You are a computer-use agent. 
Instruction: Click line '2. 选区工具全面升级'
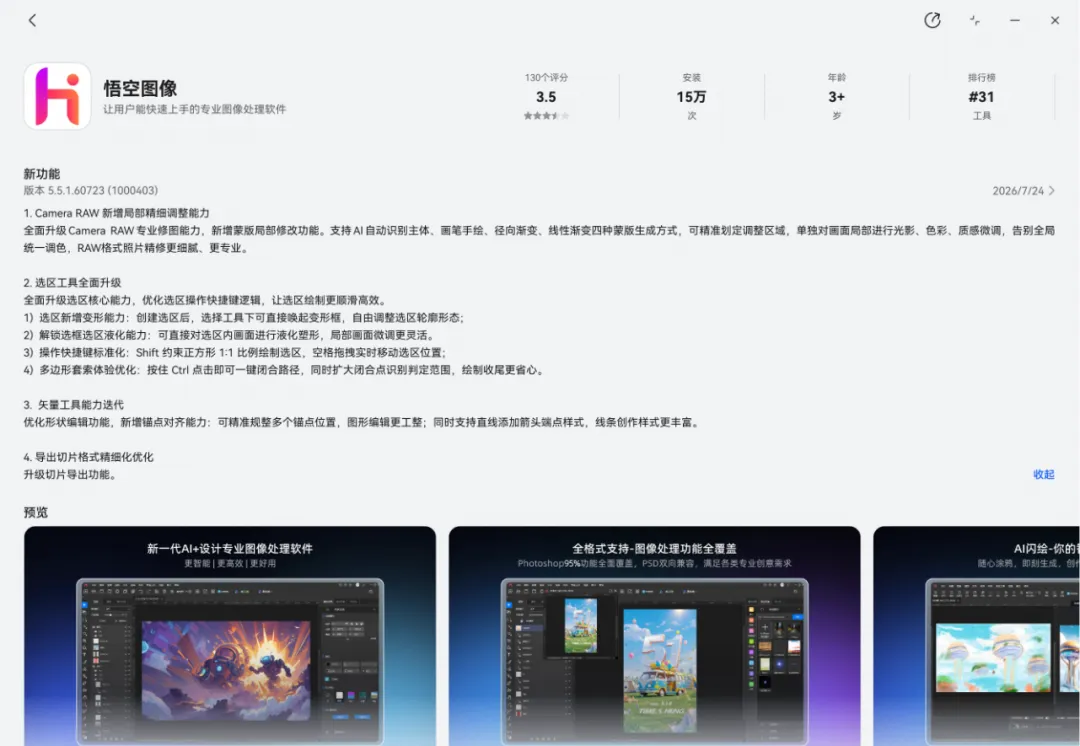(72, 282)
